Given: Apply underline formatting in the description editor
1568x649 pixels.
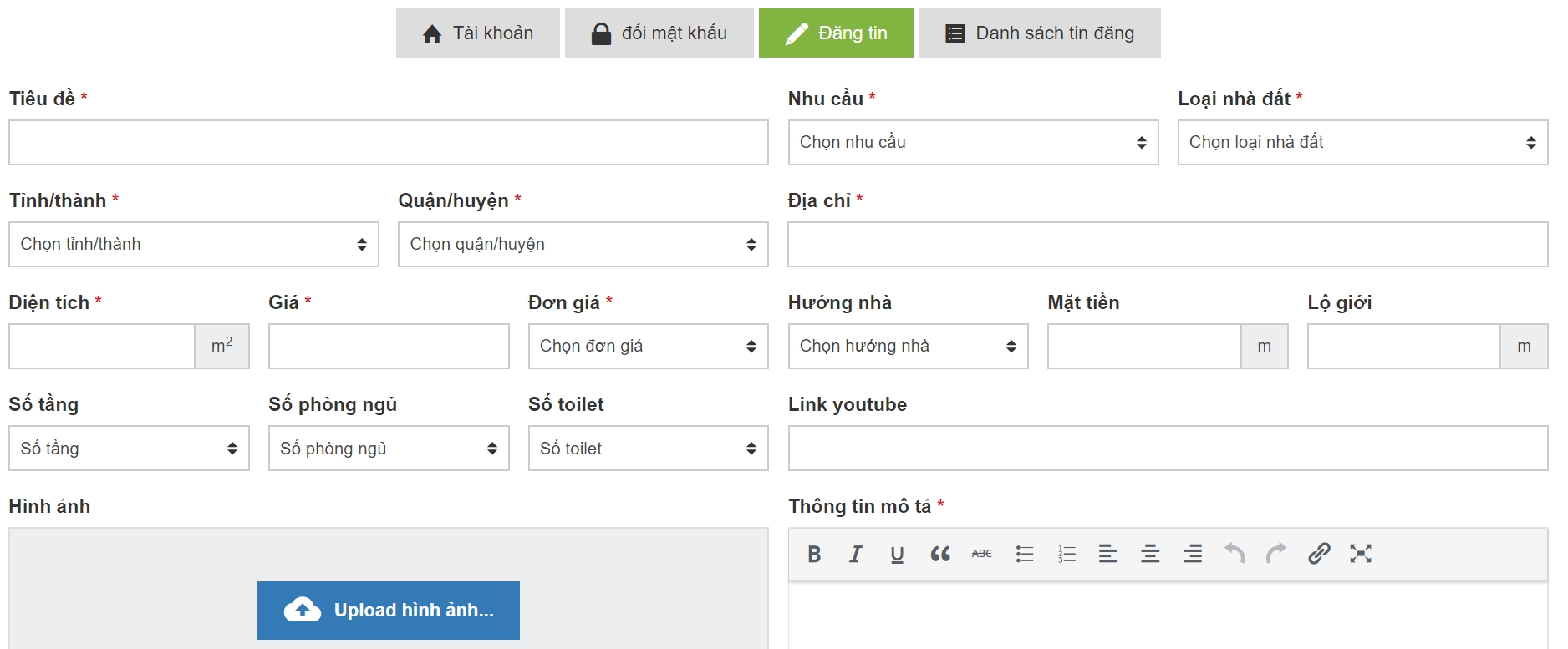Looking at the screenshot, I should click(x=897, y=554).
